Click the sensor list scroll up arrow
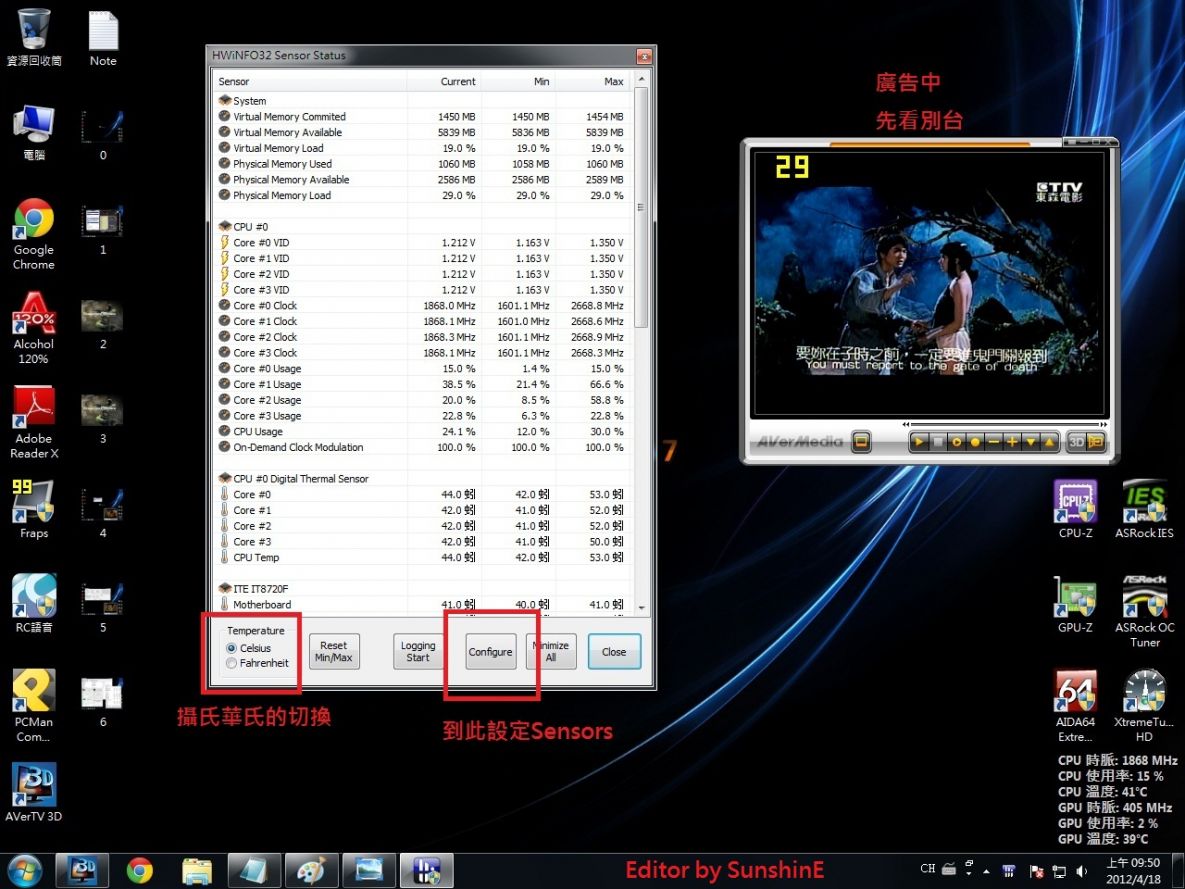The image size is (1185, 889). click(x=641, y=79)
